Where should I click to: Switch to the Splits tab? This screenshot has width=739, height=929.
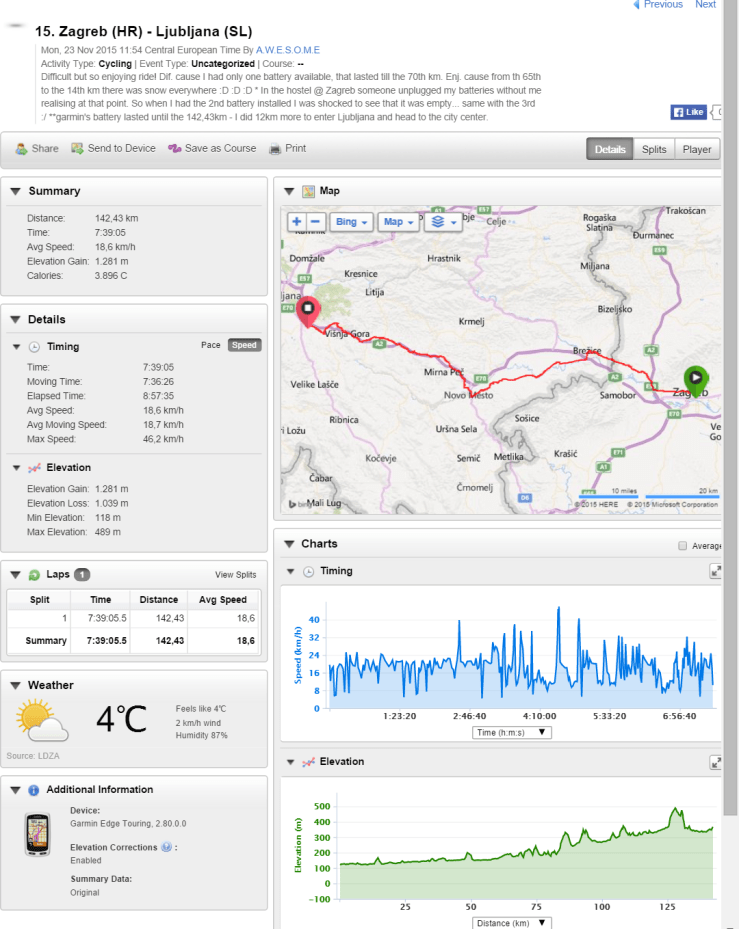click(x=654, y=149)
